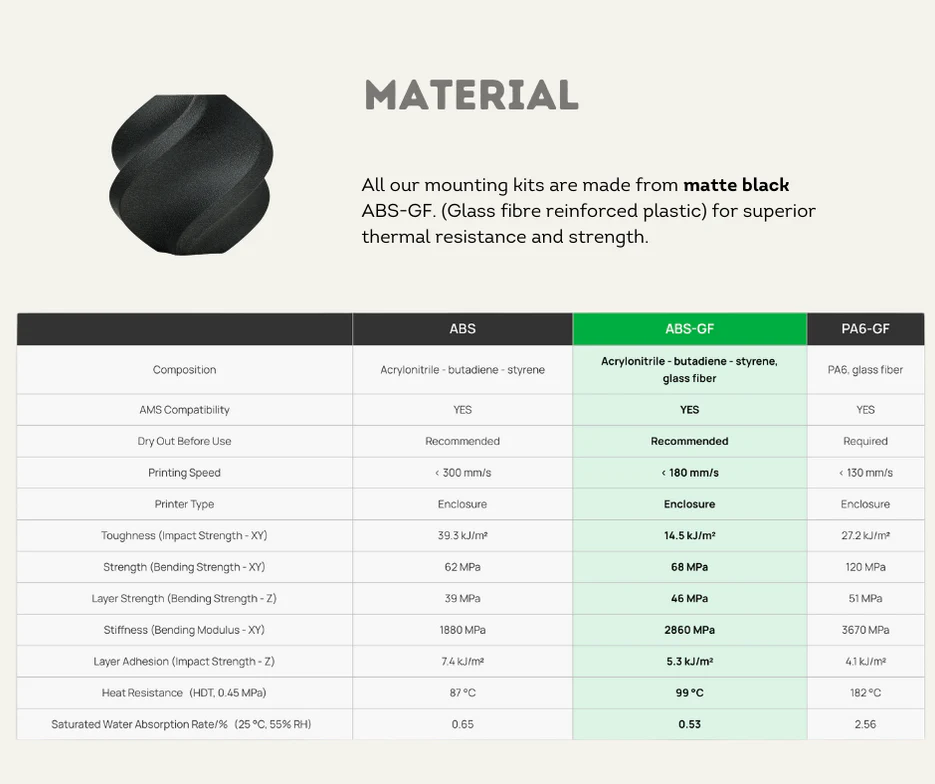Viewport: 935px width, 784px height.
Task: Click the ABS "1880 MPa" stiffness cell
Action: (462, 630)
